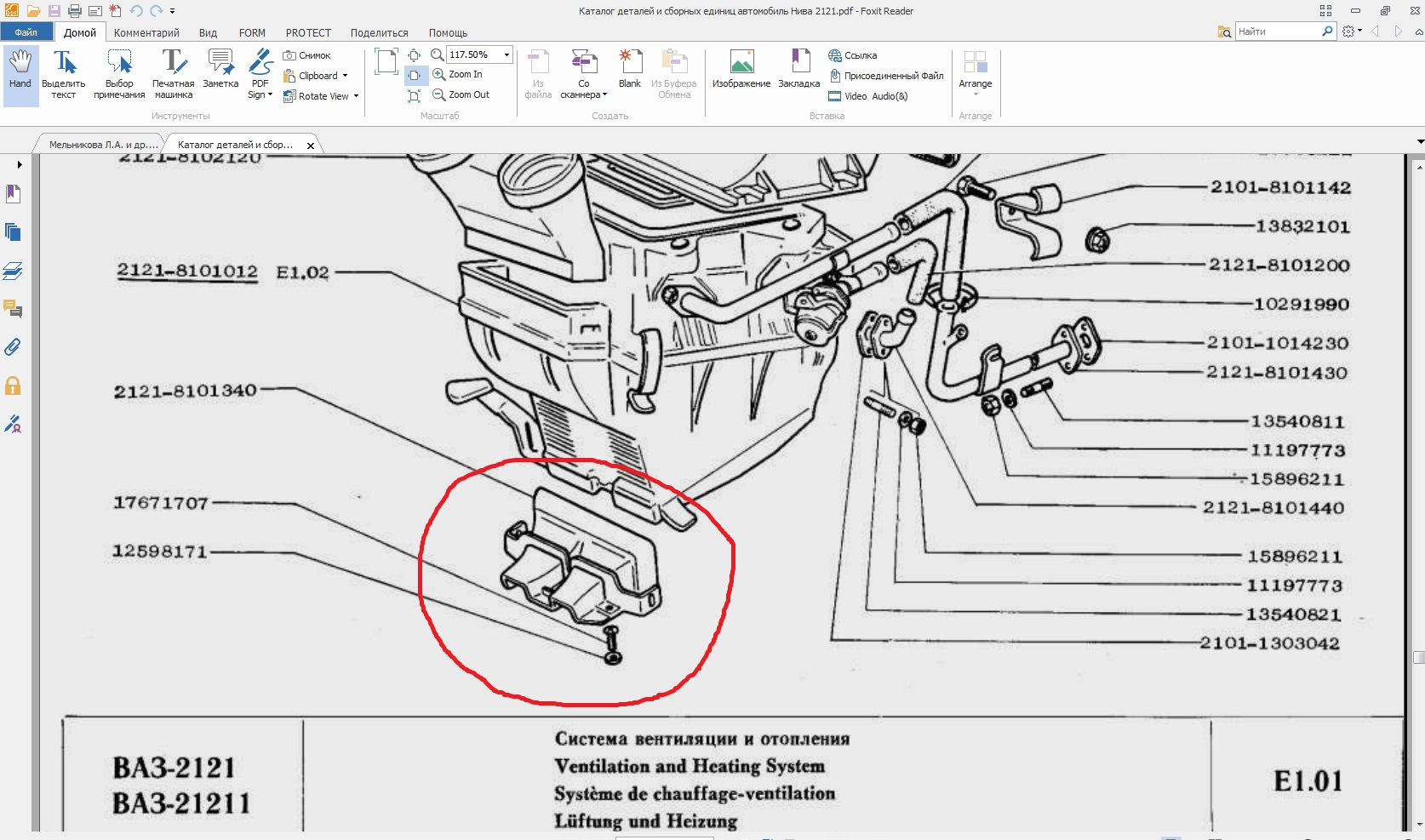Switch to the Вид ribbon tab
Screen dimensions: 1425x840
(208, 33)
